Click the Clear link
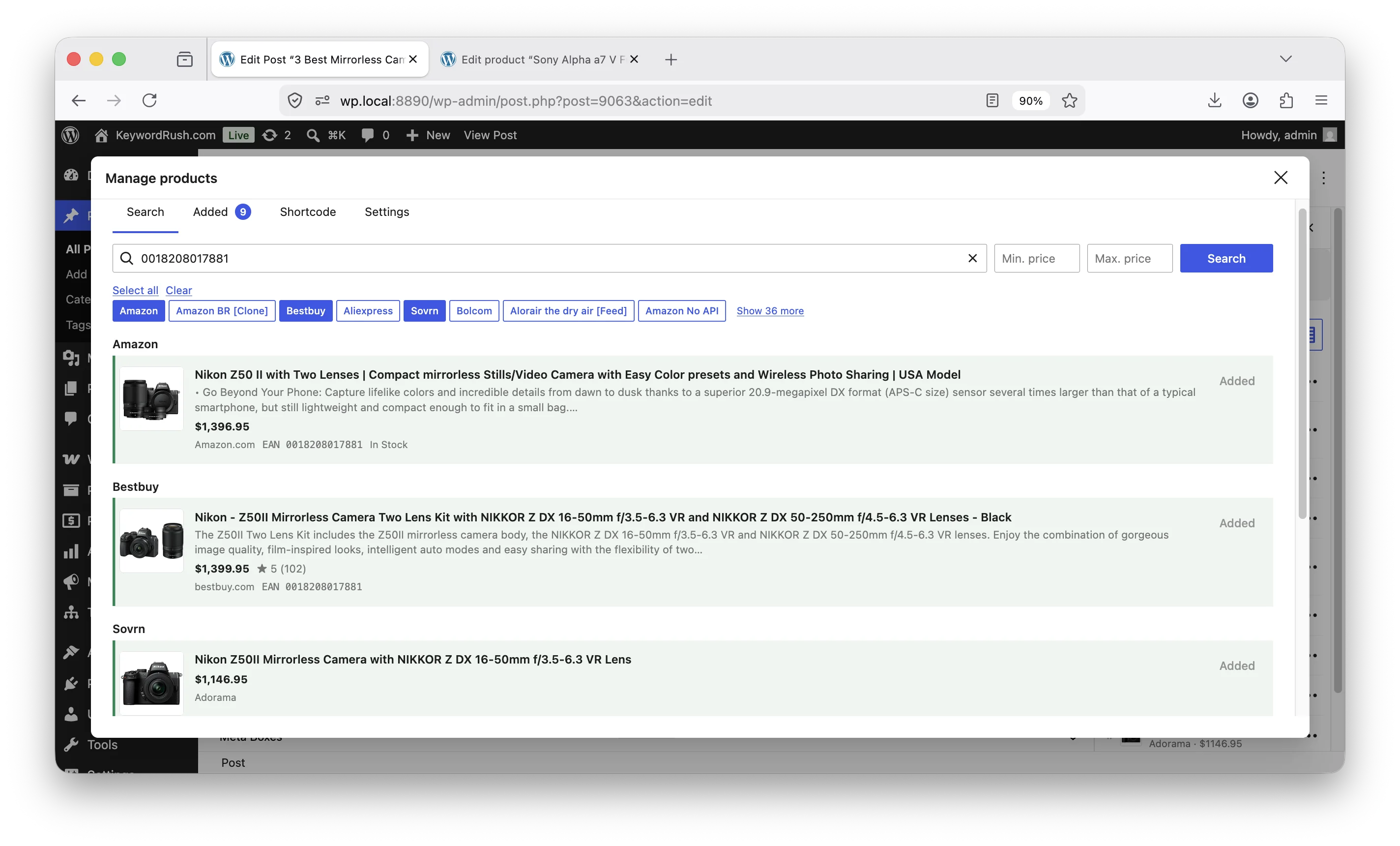The width and height of the screenshot is (1400, 846). click(x=178, y=290)
